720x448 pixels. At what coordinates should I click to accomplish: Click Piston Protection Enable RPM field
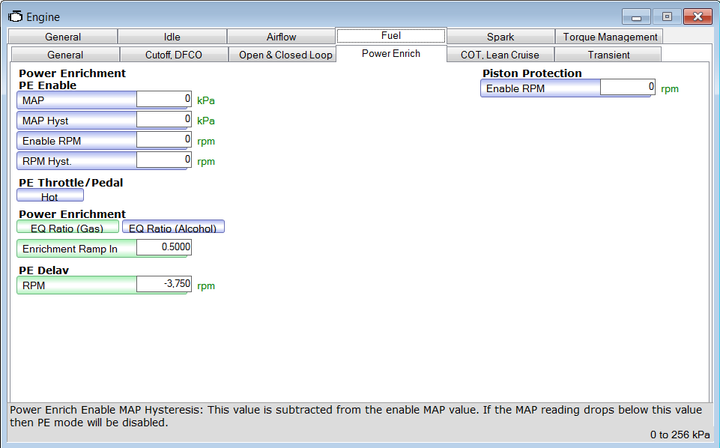(627, 88)
